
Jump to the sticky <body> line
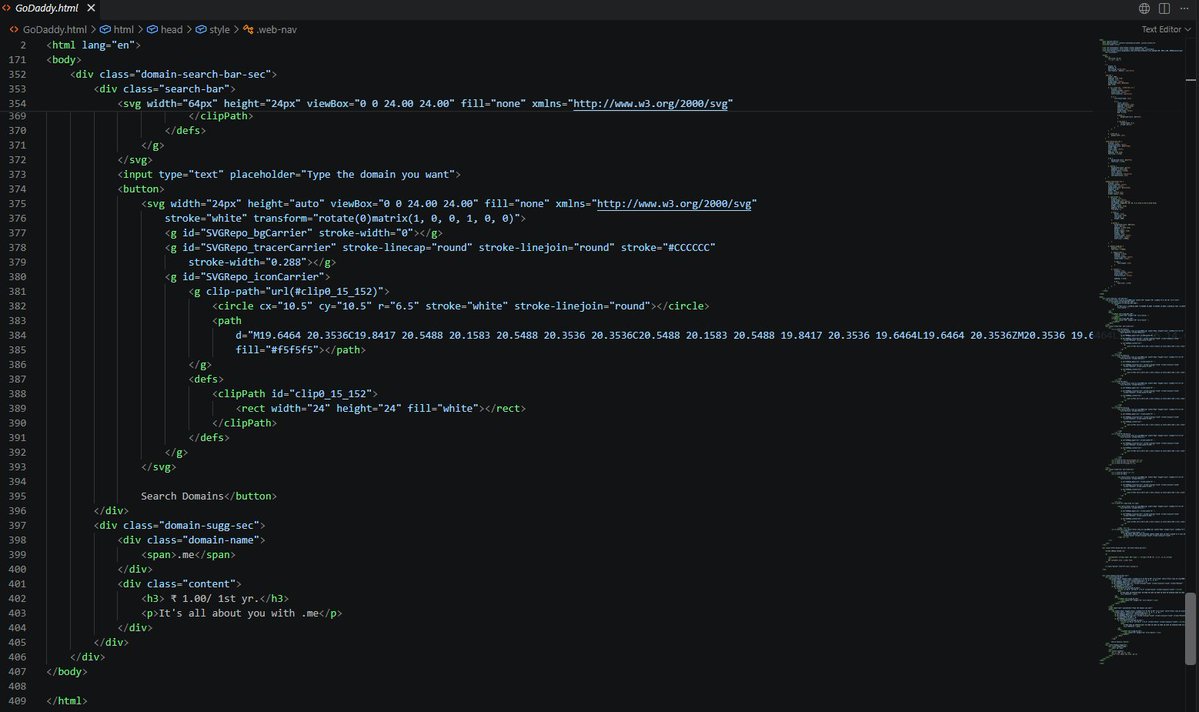point(63,60)
